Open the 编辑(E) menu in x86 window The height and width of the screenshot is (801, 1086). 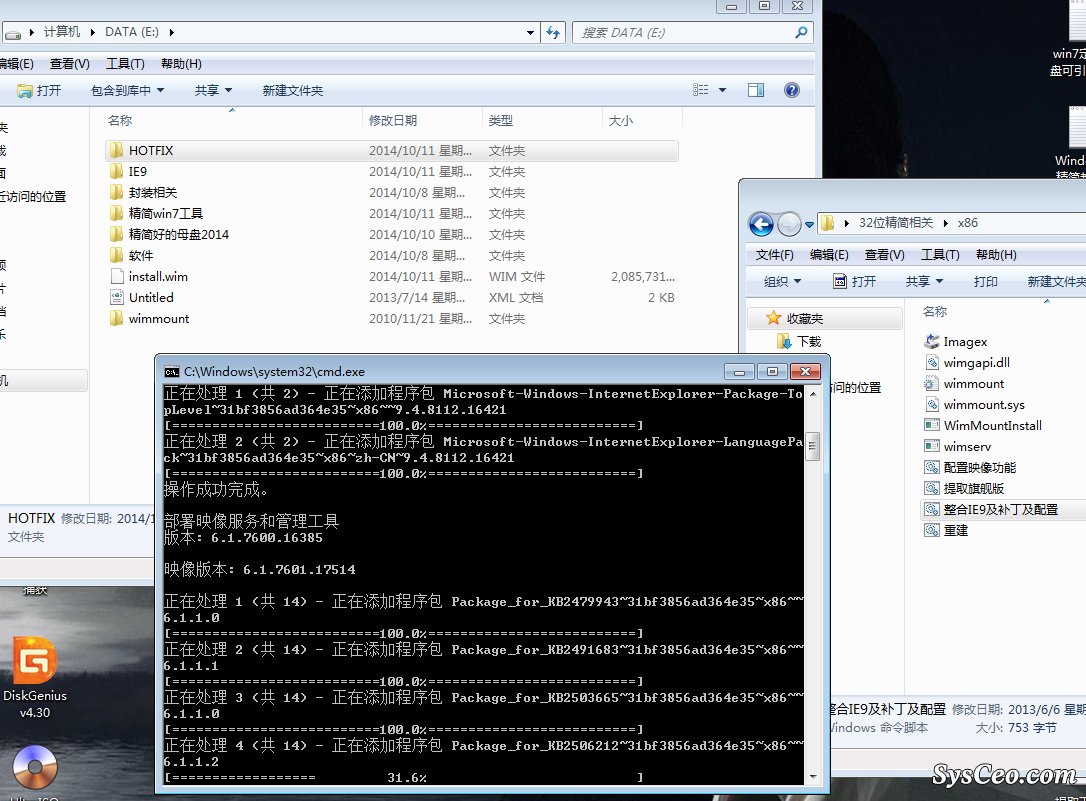(829, 255)
